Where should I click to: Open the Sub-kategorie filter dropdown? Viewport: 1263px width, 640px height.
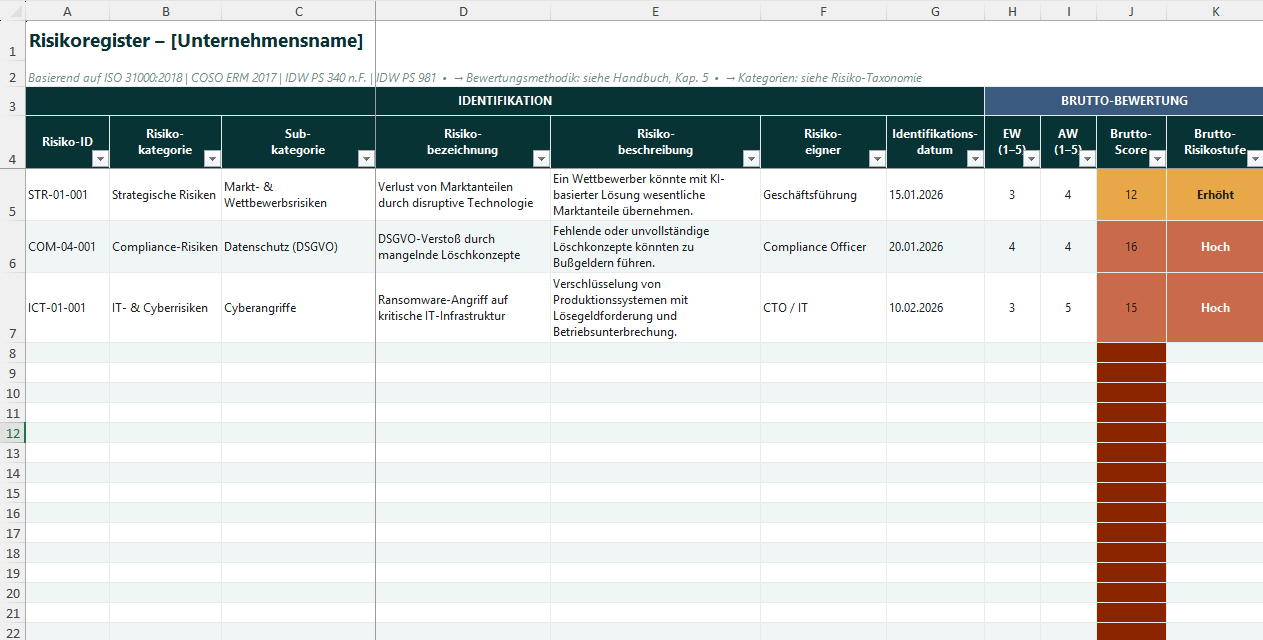click(x=366, y=159)
